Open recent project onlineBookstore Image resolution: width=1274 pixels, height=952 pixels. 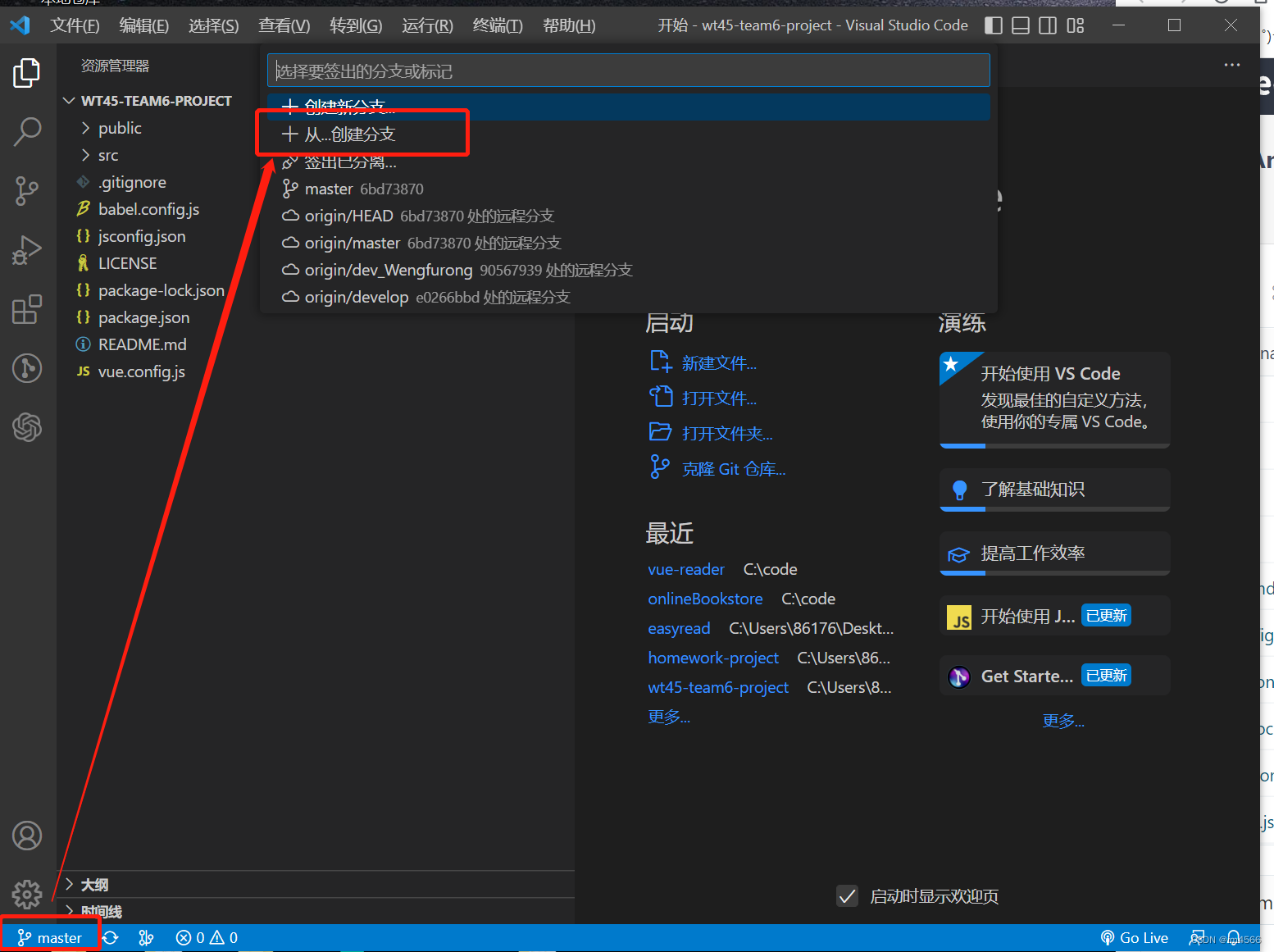pyautogui.click(x=705, y=599)
